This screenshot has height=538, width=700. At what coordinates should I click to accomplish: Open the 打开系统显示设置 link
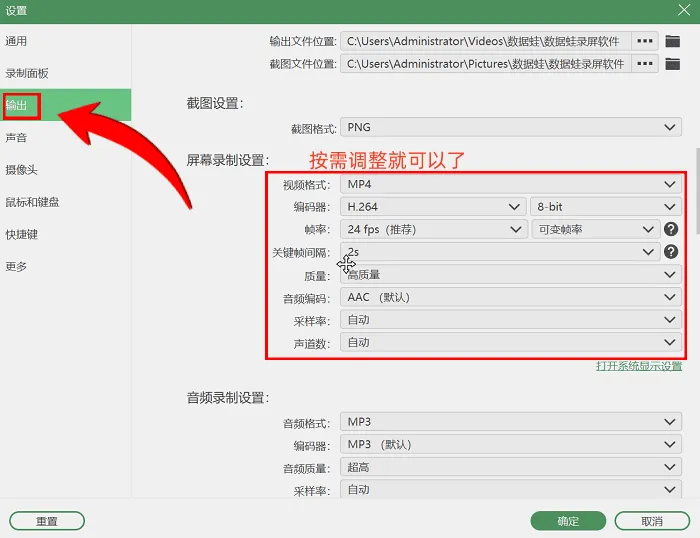pyautogui.click(x=639, y=366)
